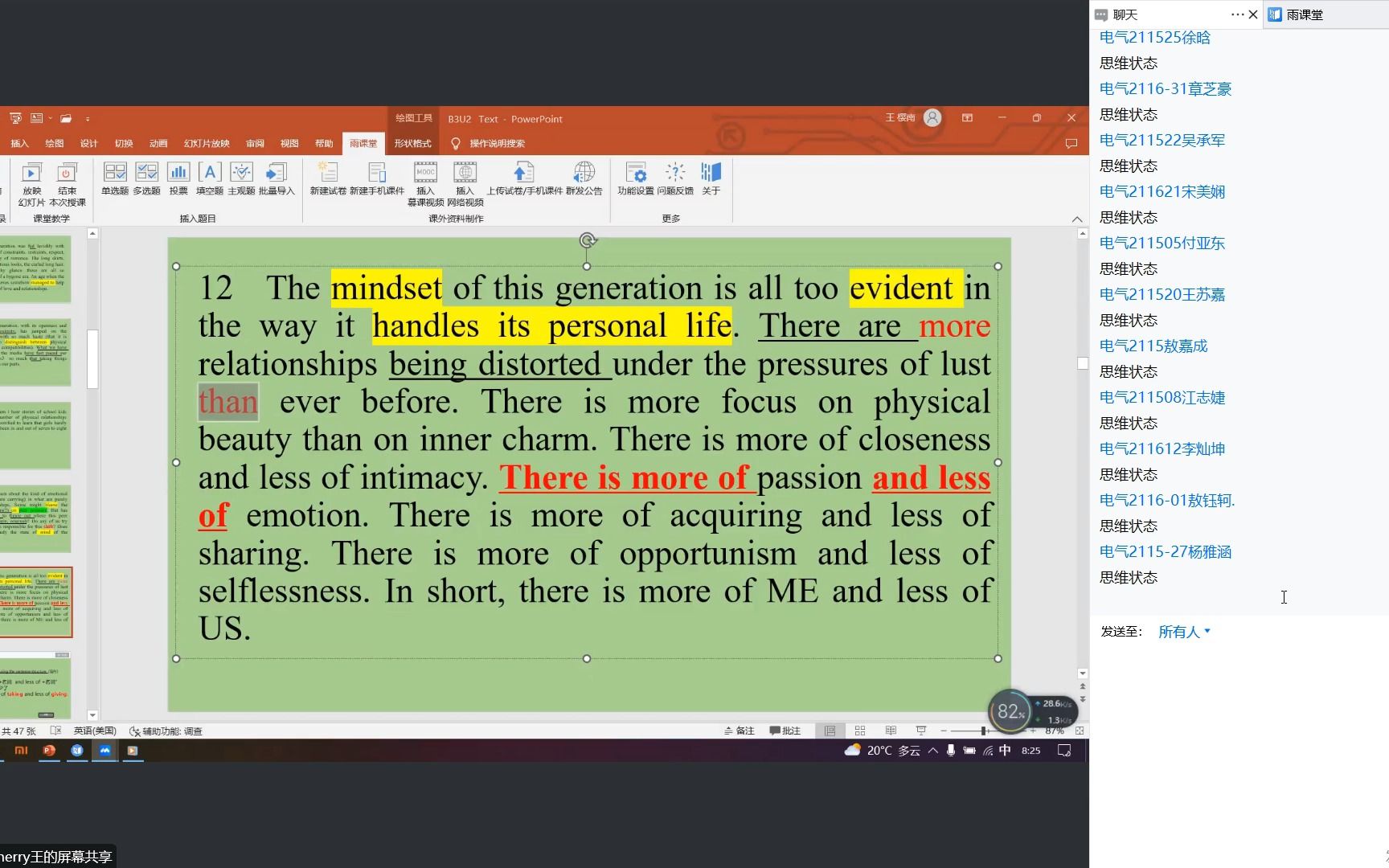Toggle 备注 notes pane
This screenshot has width=1389, height=868.
(x=740, y=731)
